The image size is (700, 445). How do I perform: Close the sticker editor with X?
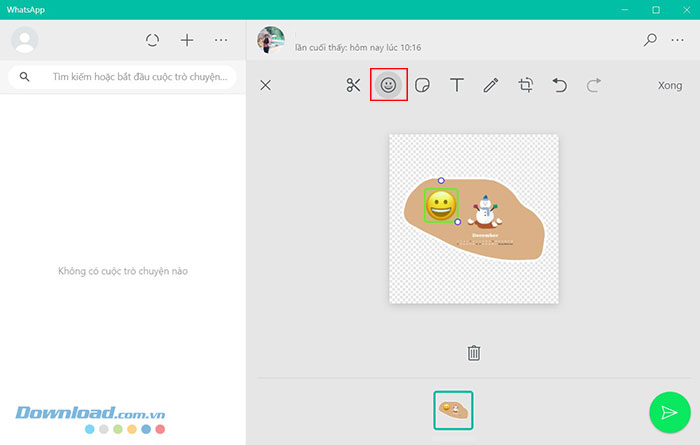click(265, 85)
